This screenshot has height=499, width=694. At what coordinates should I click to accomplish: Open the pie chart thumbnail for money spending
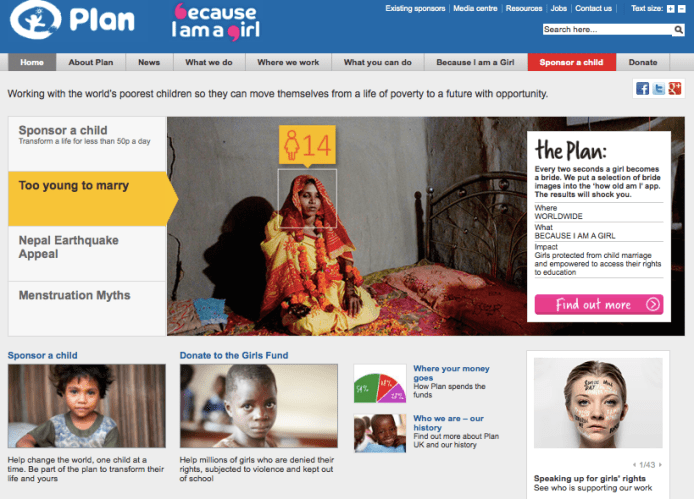(x=380, y=383)
